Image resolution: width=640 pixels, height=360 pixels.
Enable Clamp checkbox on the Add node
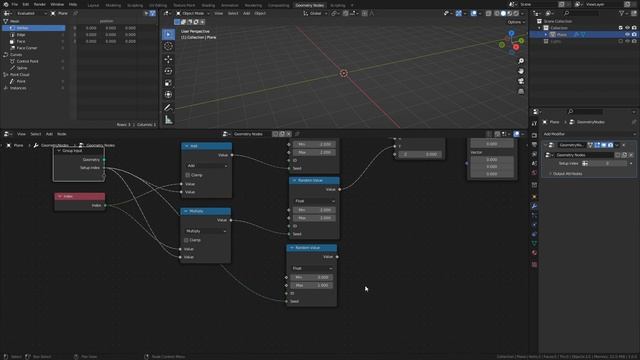point(188,175)
